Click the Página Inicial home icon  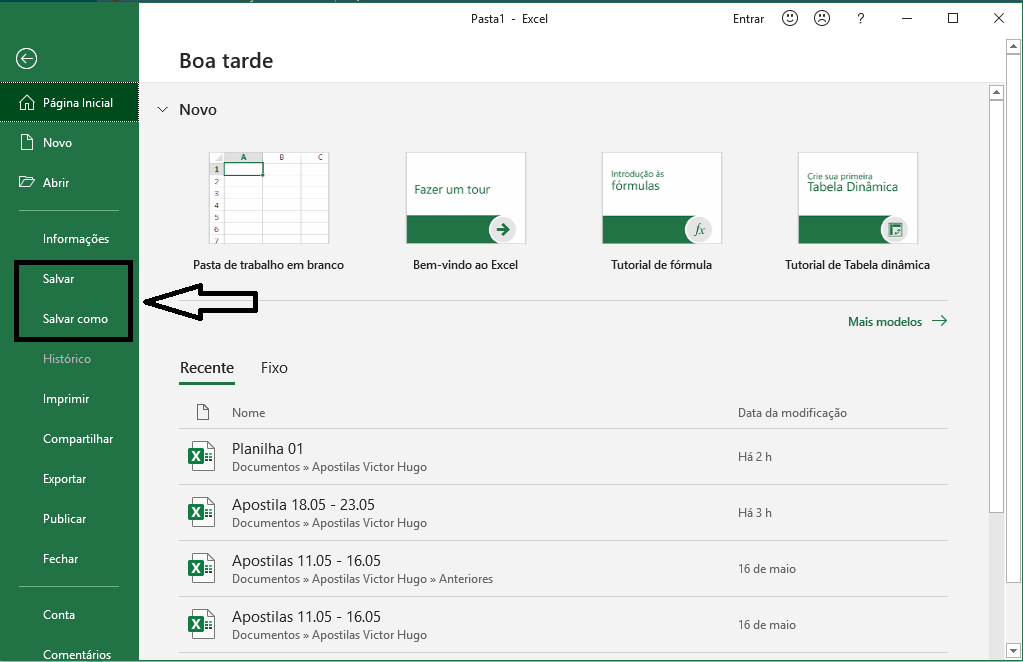pyautogui.click(x=27, y=102)
